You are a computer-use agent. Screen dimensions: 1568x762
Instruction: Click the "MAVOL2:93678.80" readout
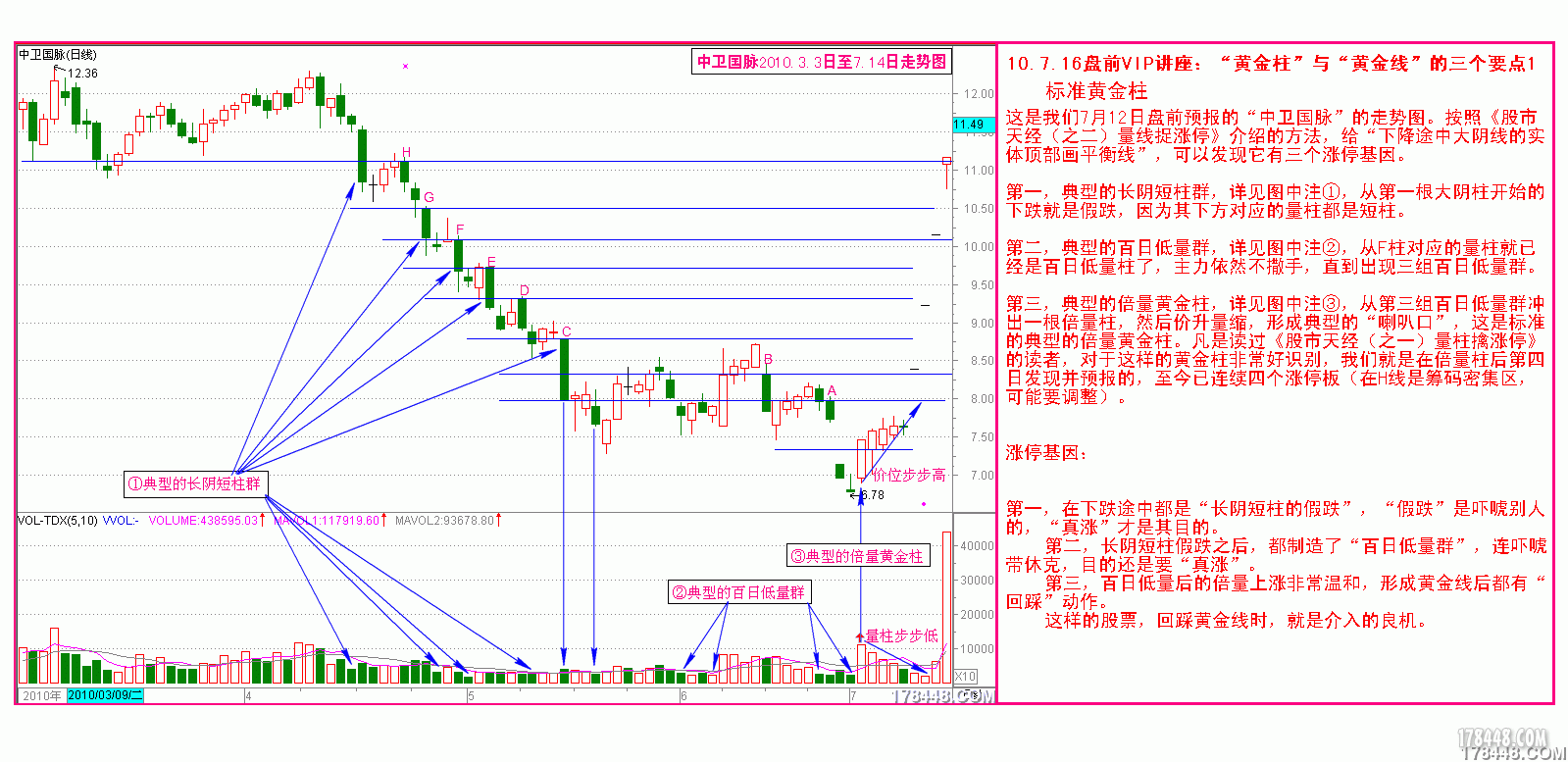tap(444, 521)
